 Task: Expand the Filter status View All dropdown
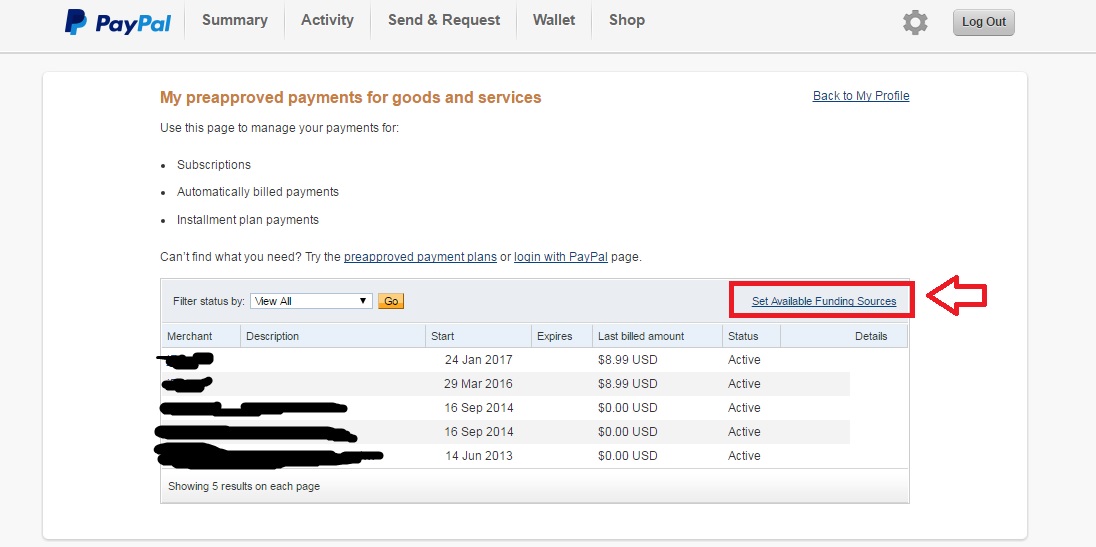311,301
